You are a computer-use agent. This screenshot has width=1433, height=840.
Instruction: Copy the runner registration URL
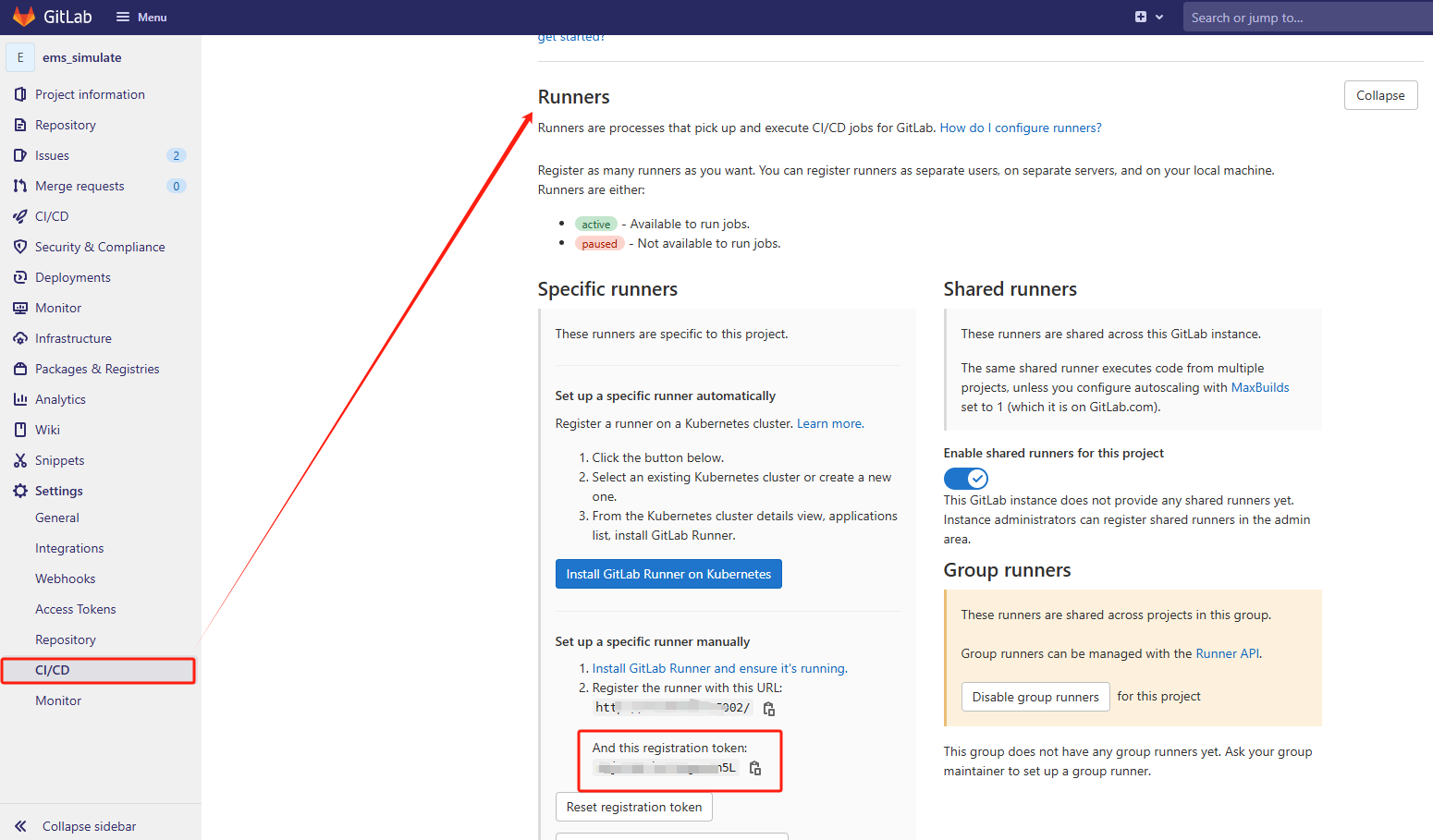(769, 709)
